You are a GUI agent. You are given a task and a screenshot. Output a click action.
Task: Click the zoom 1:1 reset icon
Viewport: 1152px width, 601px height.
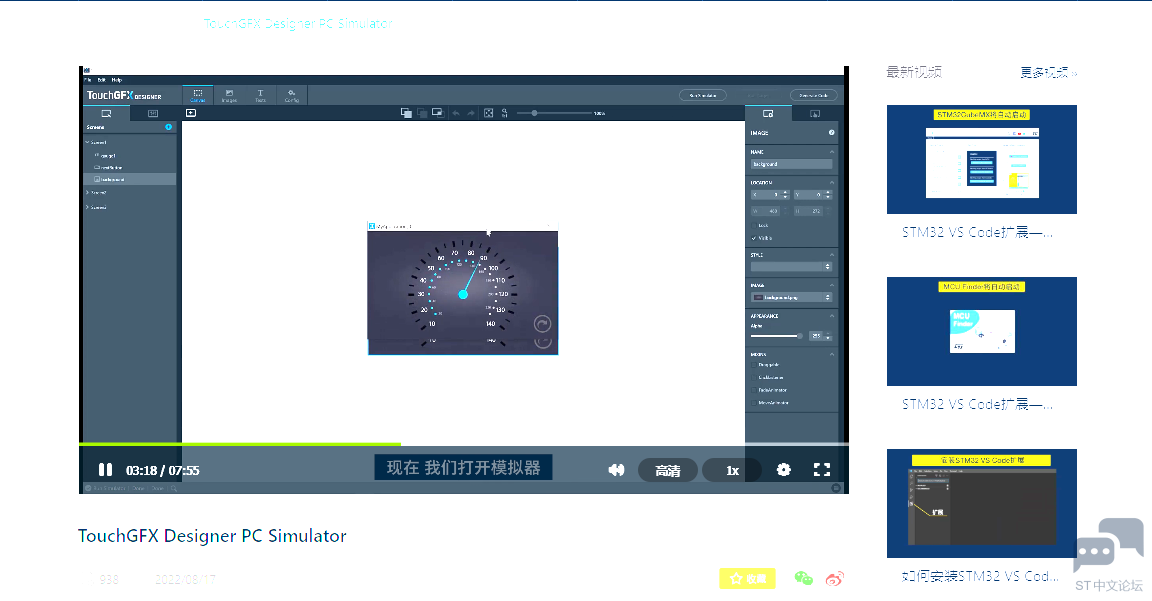505,113
